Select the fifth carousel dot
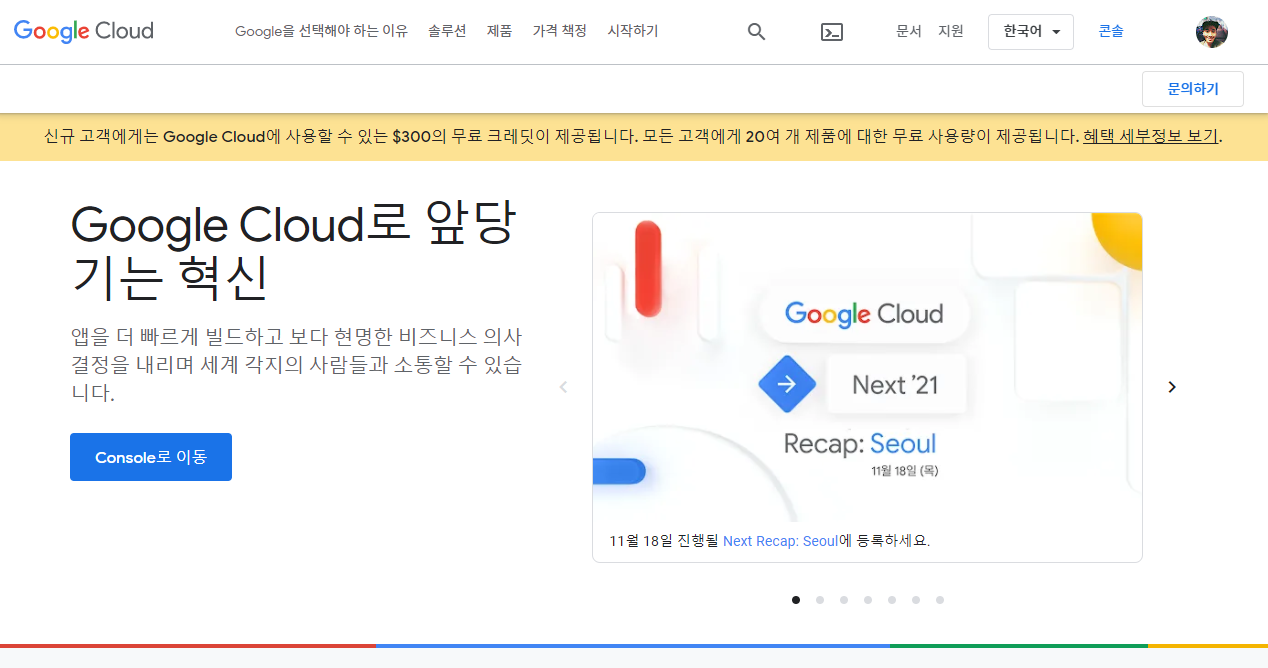This screenshot has width=1268, height=668. pyautogui.click(x=892, y=600)
